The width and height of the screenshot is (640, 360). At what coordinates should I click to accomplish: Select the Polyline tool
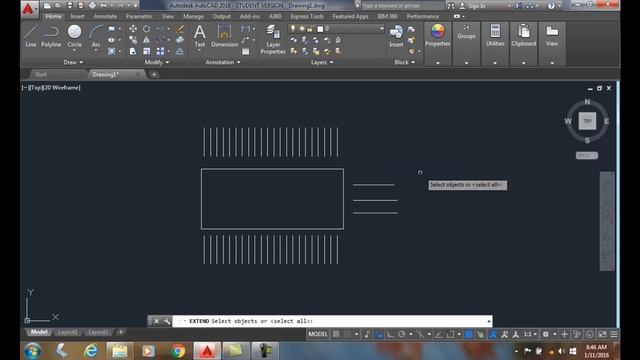(51, 36)
